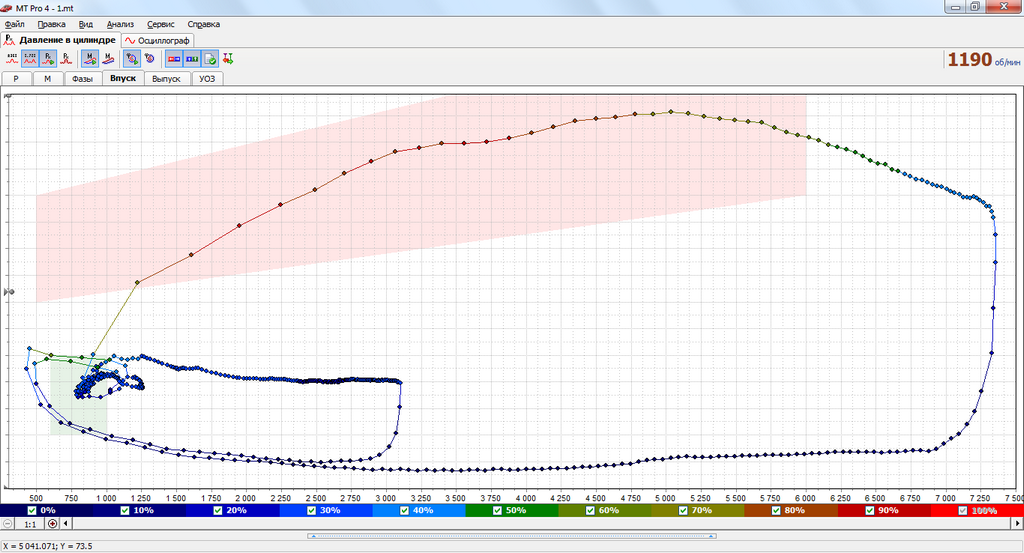
Task: Select the Выпуск tab
Action: pos(166,78)
